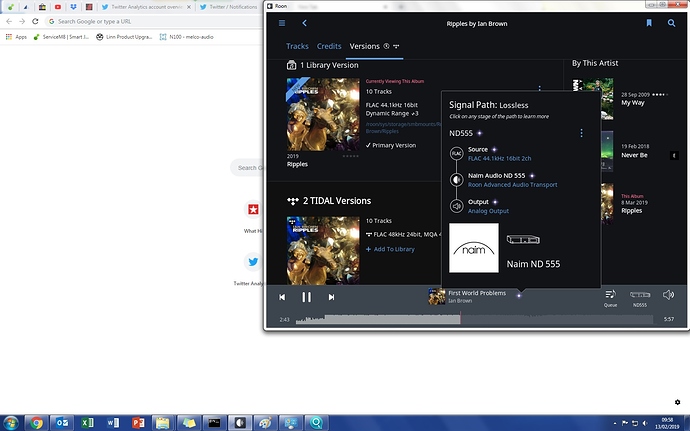
Task: Open My Way album by this artist
Action: 633,103
